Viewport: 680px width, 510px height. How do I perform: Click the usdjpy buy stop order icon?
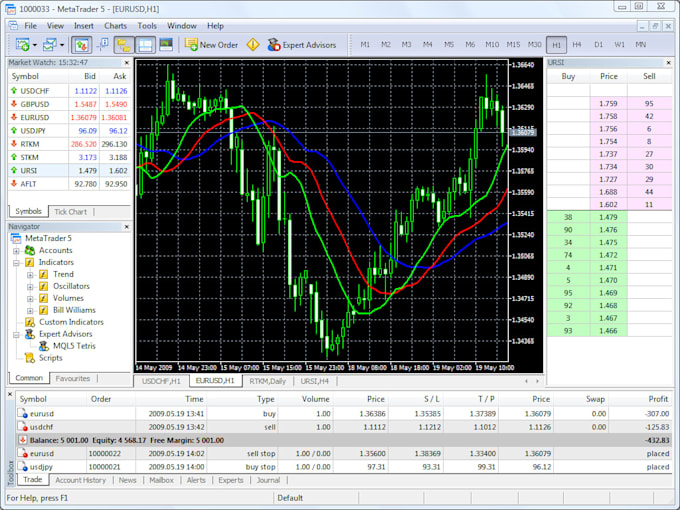point(23,467)
